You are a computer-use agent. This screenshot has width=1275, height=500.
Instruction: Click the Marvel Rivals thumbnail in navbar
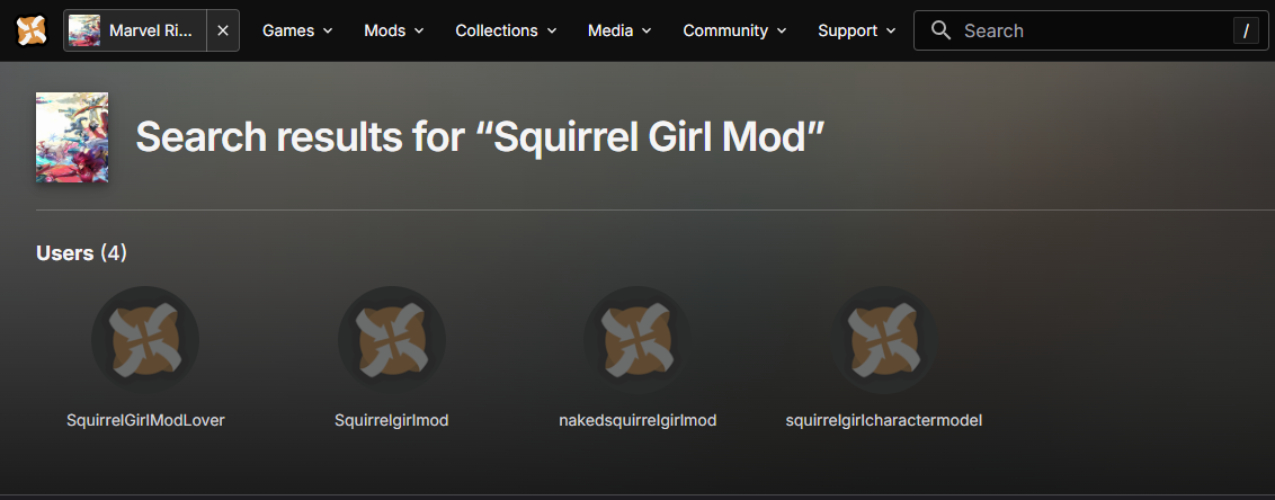pyautogui.click(x=84, y=31)
